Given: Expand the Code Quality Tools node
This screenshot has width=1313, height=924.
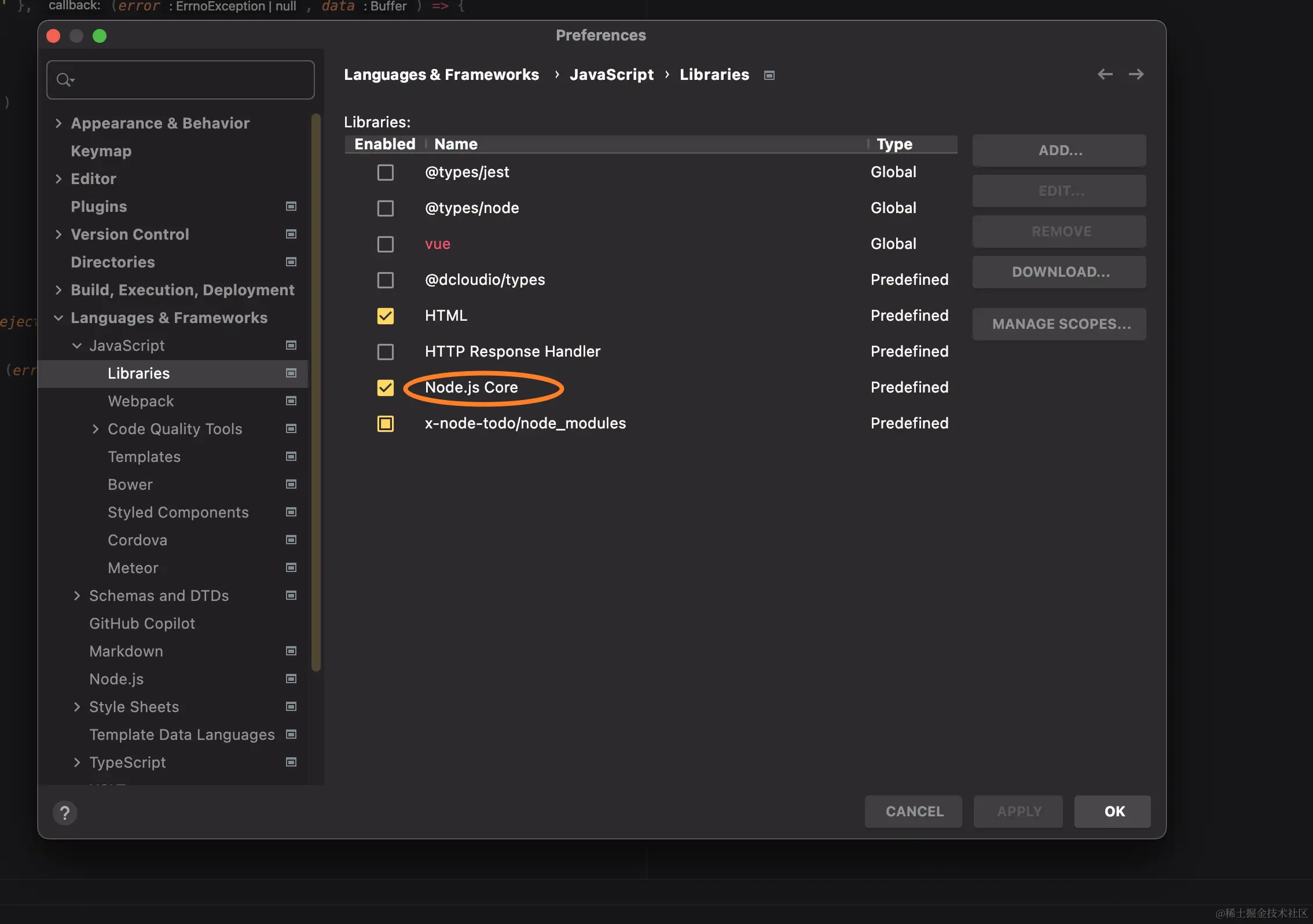Looking at the screenshot, I should [96, 428].
